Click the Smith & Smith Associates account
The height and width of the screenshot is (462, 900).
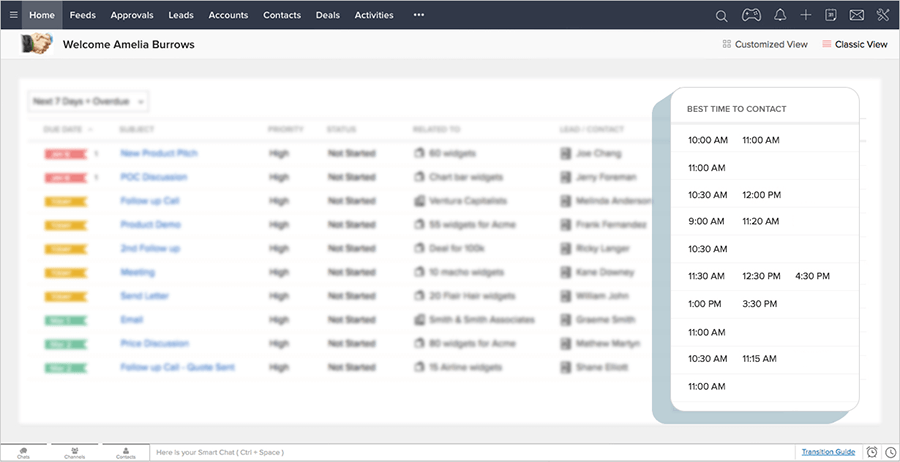(482, 320)
